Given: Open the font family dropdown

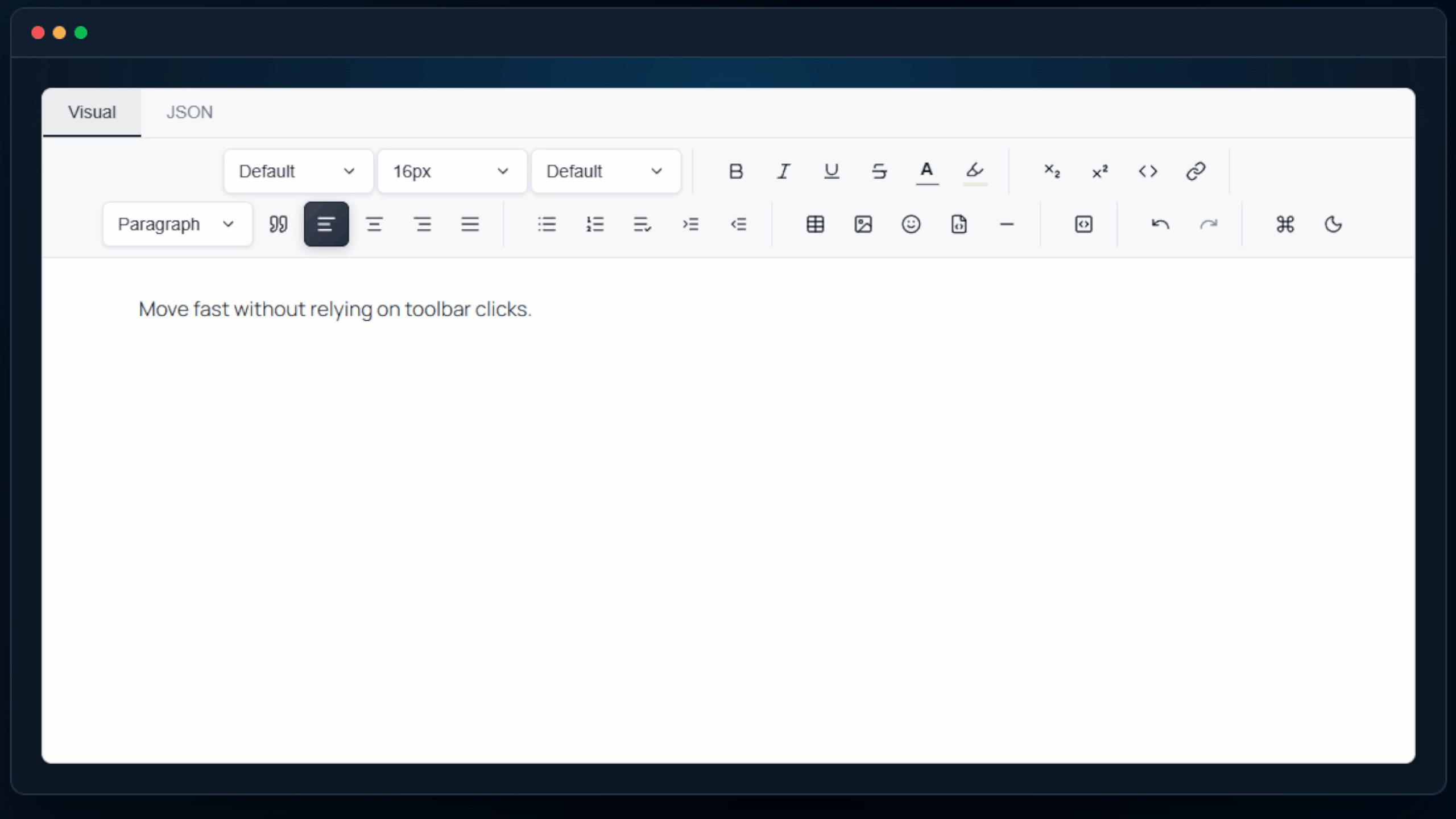Looking at the screenshot, I should 298,171.
